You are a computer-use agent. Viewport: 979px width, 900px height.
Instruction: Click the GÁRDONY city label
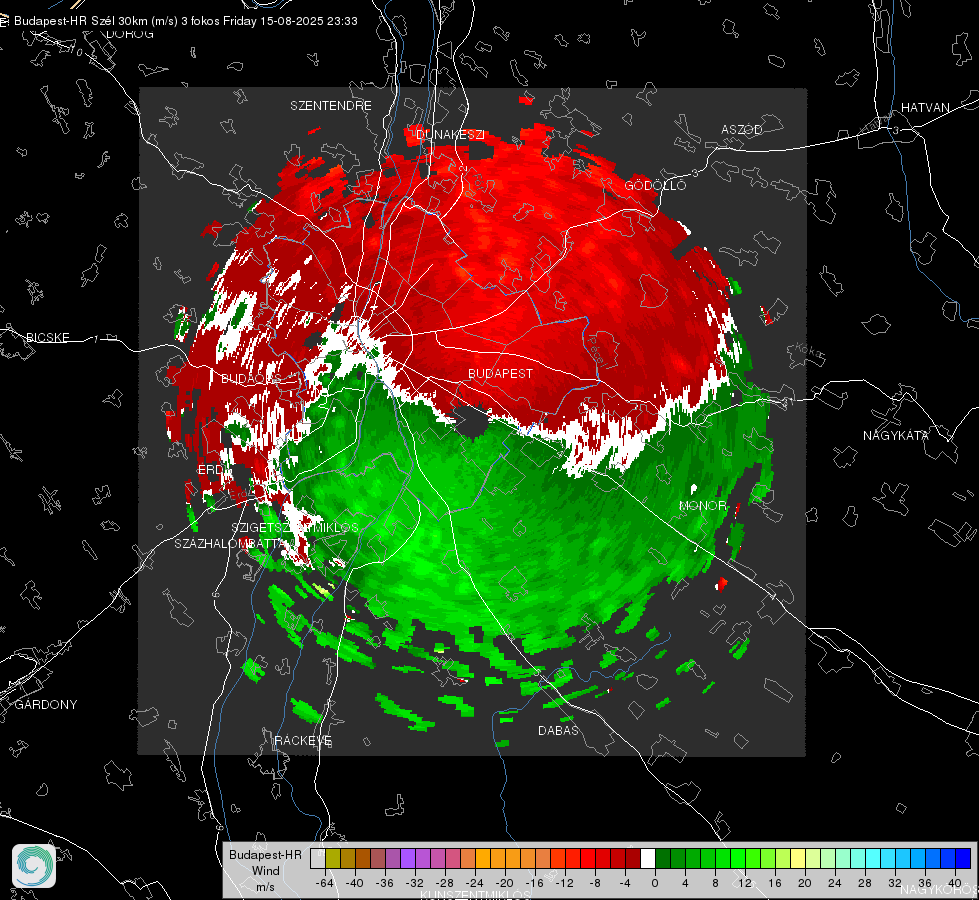(x=46, y=705)
